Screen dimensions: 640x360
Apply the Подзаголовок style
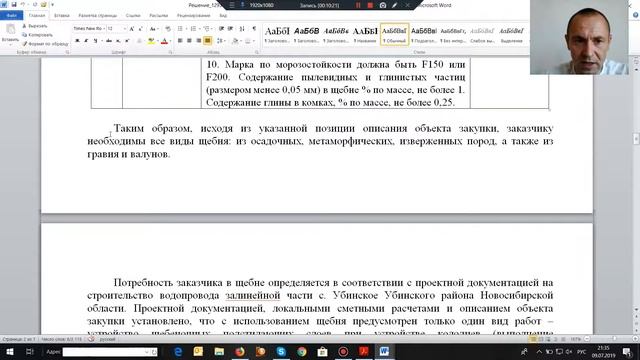[x=424, y=34]
